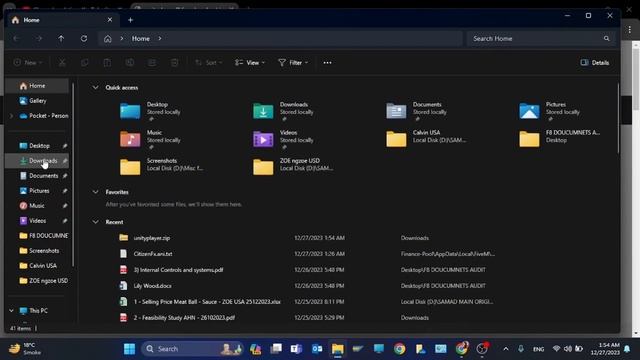
Task: Close the Home tab
Action: pyautogui.click(x=110, y=20)
